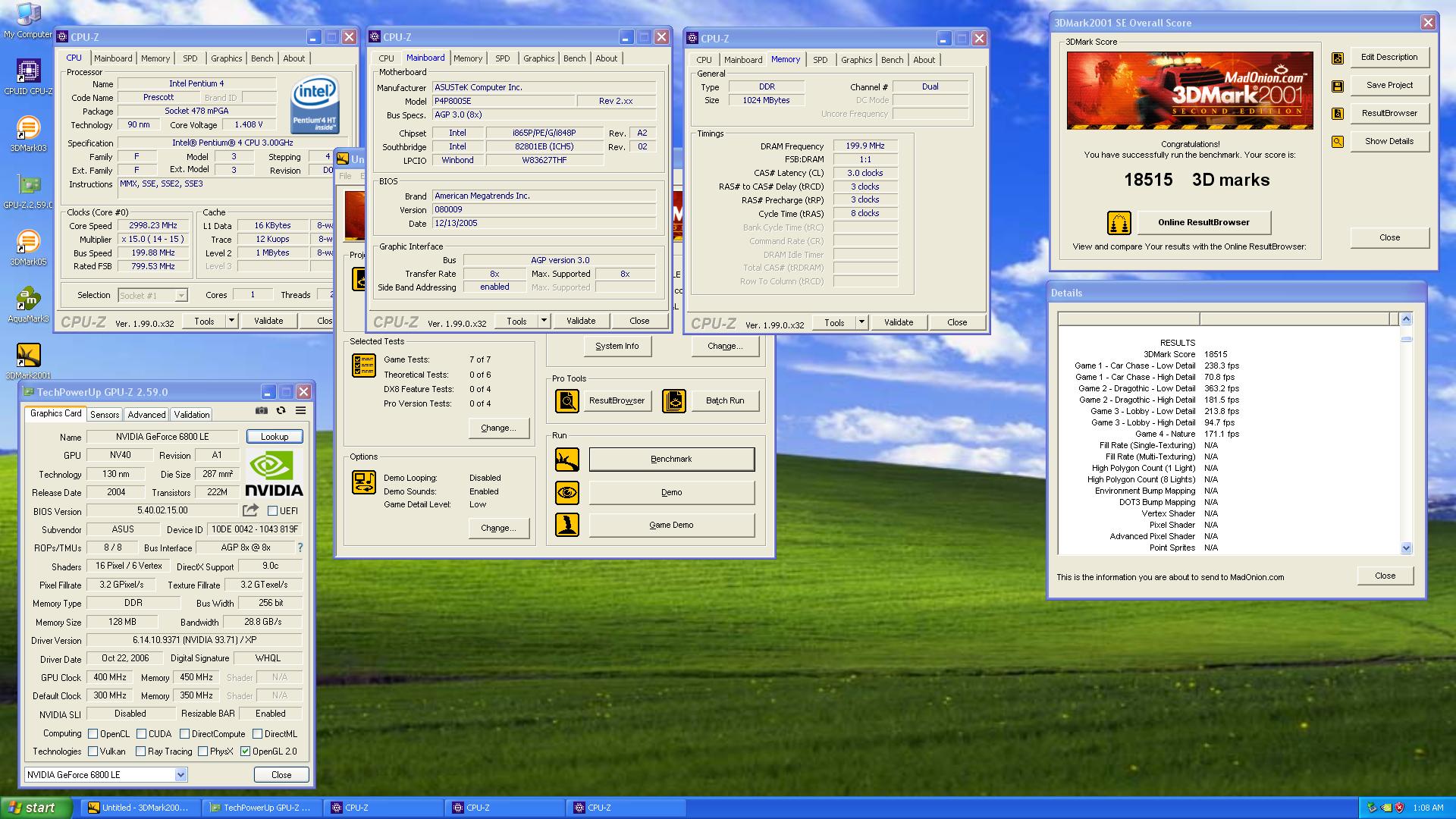1456x819 pixels.
Task: Click the Edit Description icon in 3DMark score window
Action: coord(1338,58)
